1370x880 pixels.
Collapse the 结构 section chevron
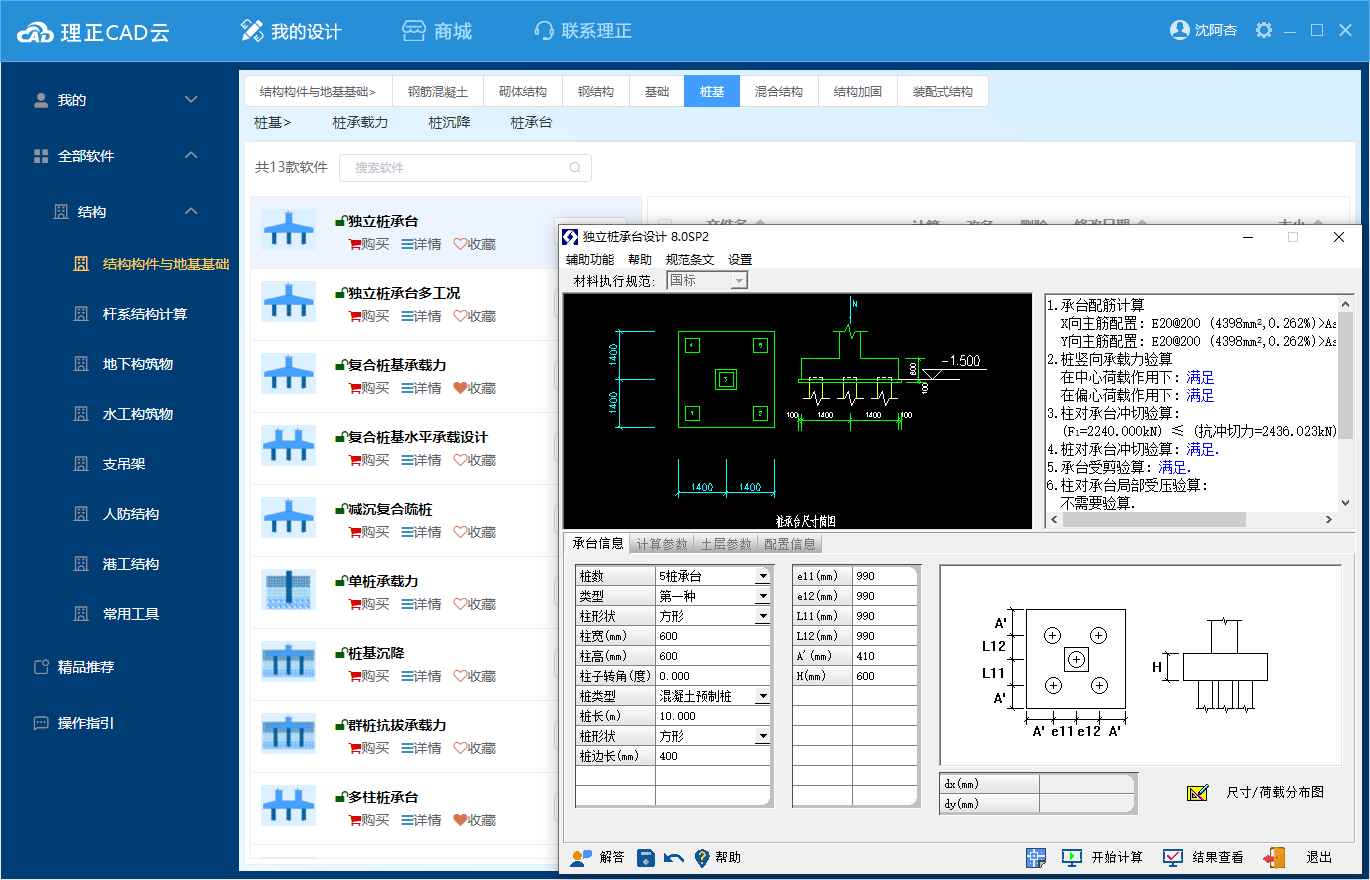pos(192,211)
